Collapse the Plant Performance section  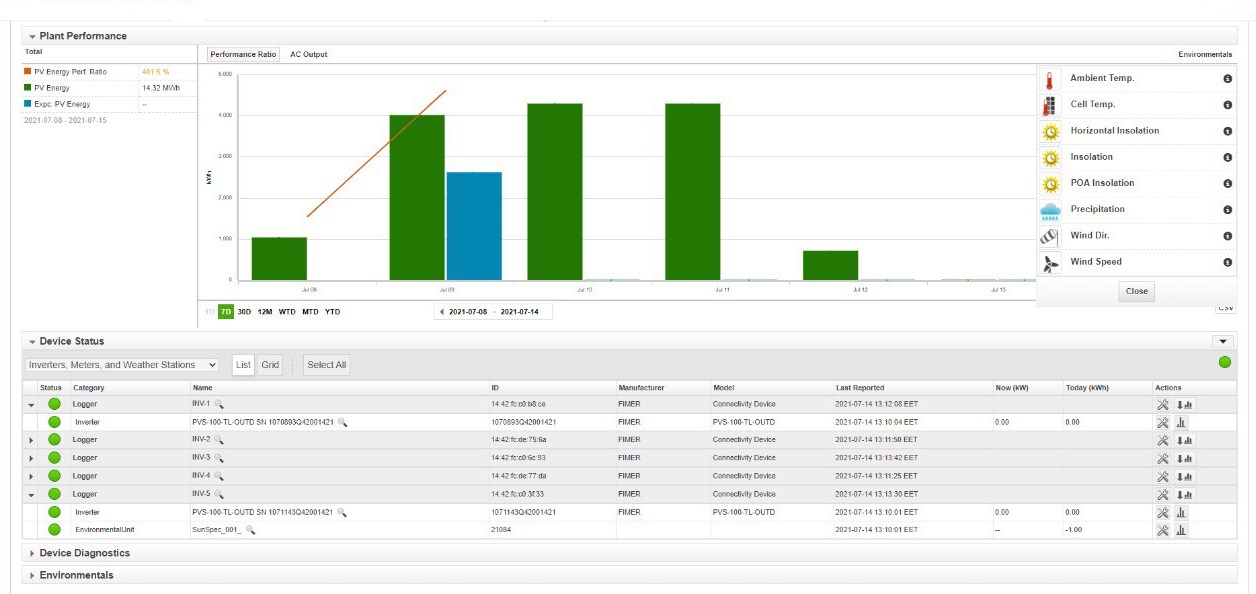coord(32,36)
